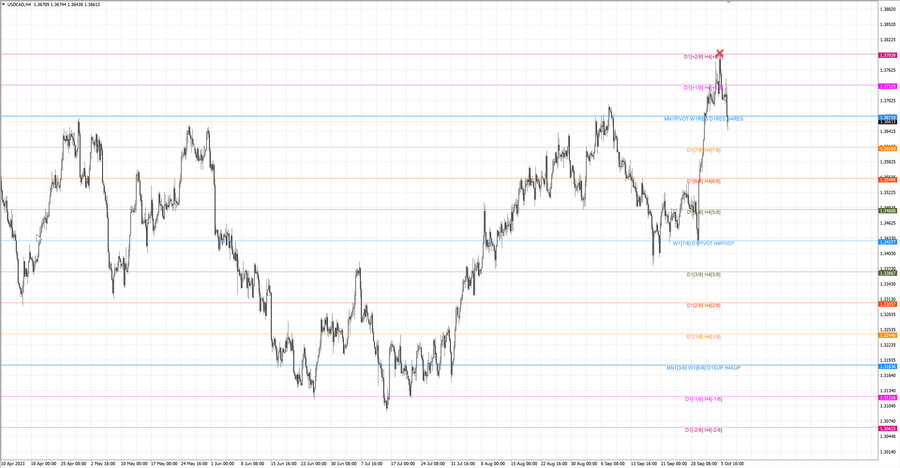Click the magenta 1.37329 price tag

click(887, 86)
